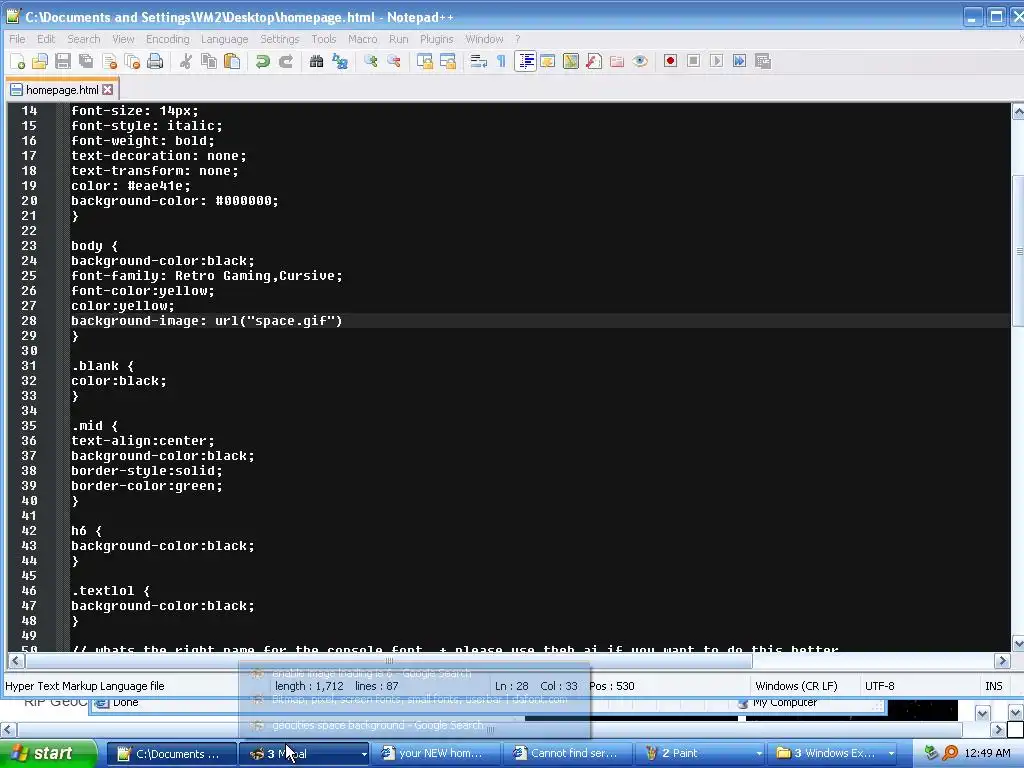Toggle the monitoring eye icon
Screen dimensions: 1024x768
(640, 61)
